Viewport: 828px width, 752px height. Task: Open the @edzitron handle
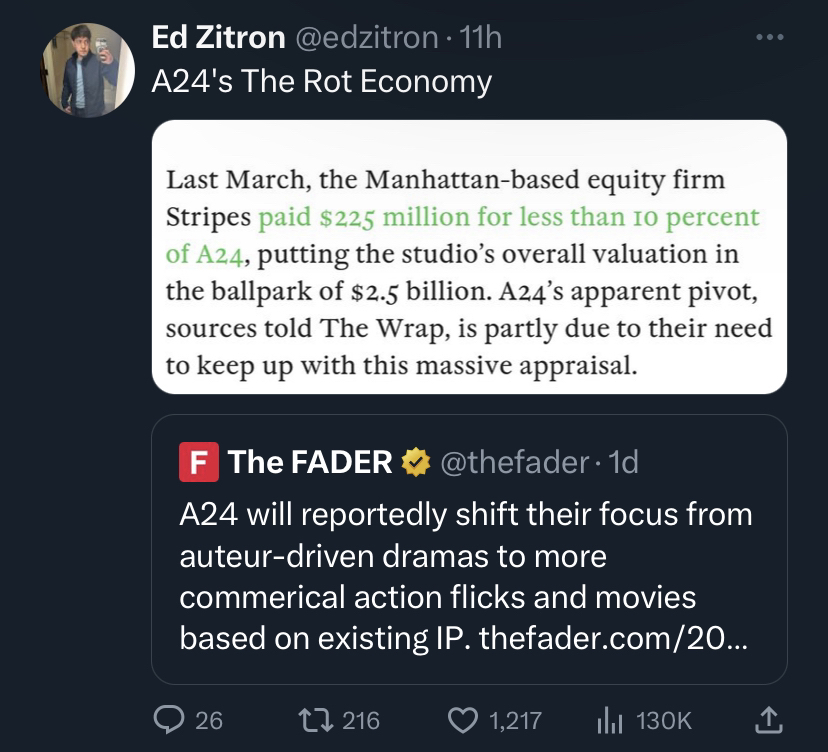(x=366, y=37)
